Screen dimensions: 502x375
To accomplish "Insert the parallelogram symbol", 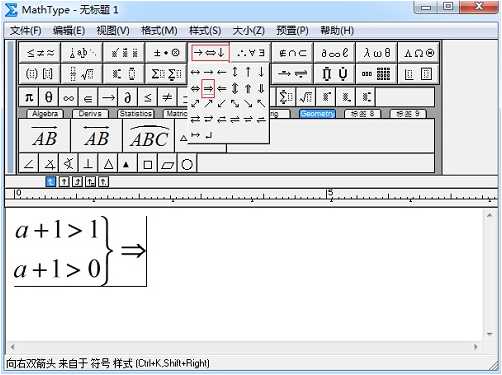I will coord(167,164).
